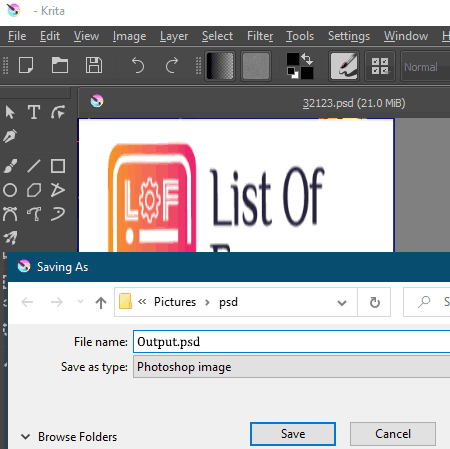Select the Freehand Path tool
450x449 pixels.
pos(34,214)
